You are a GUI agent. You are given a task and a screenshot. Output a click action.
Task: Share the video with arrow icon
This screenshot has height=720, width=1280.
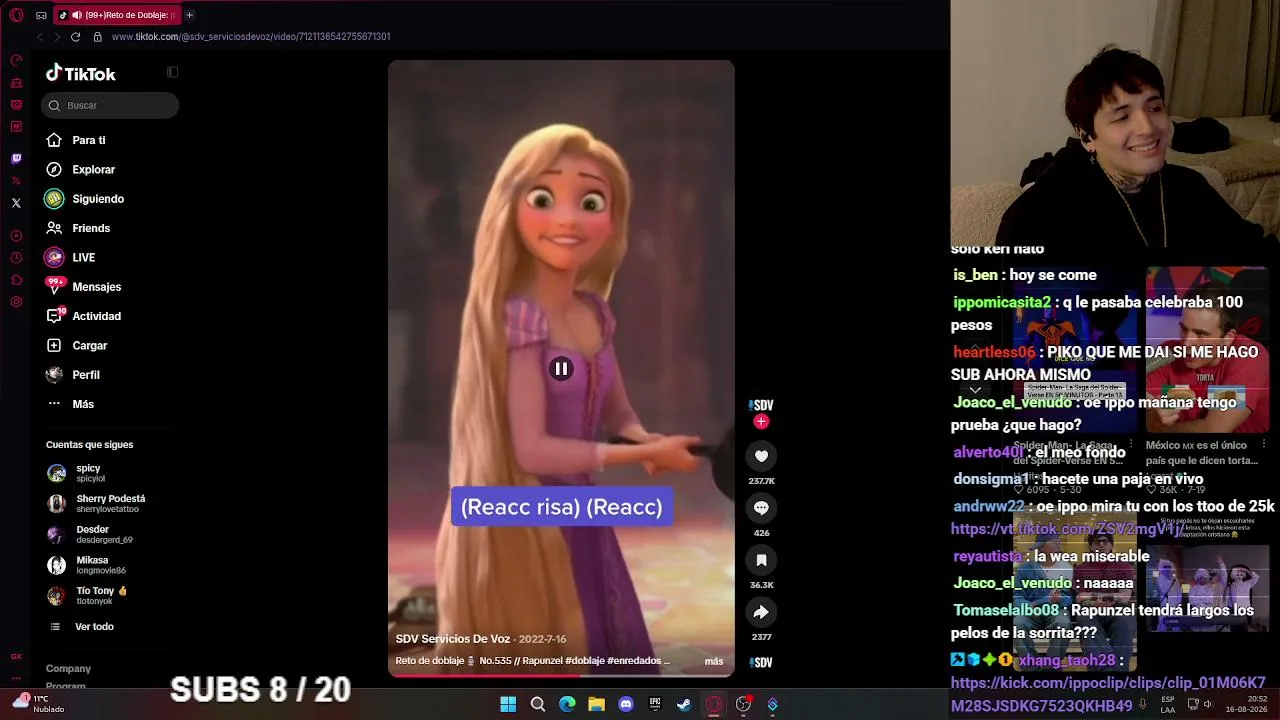[x=761, y=612]
